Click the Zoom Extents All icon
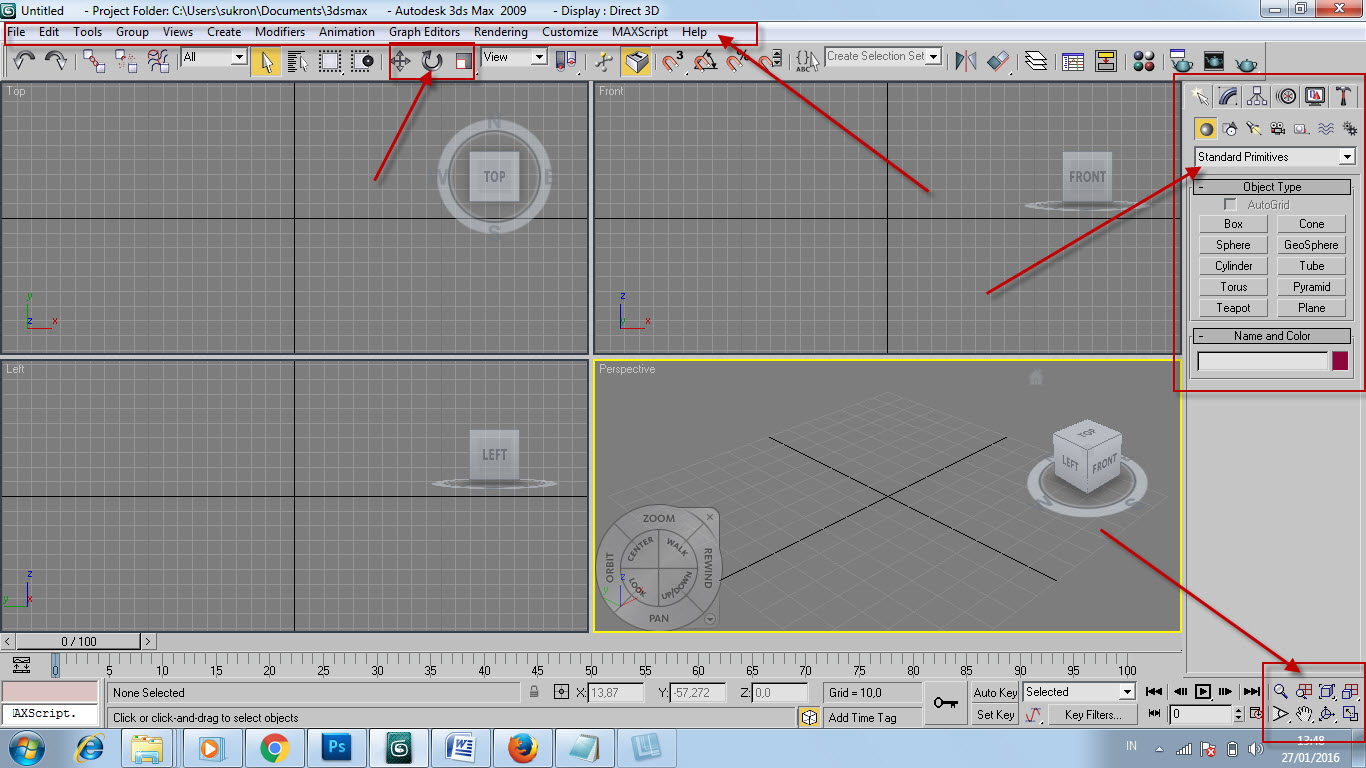This screenshot has width=1366, height=768. [1349, 693]
